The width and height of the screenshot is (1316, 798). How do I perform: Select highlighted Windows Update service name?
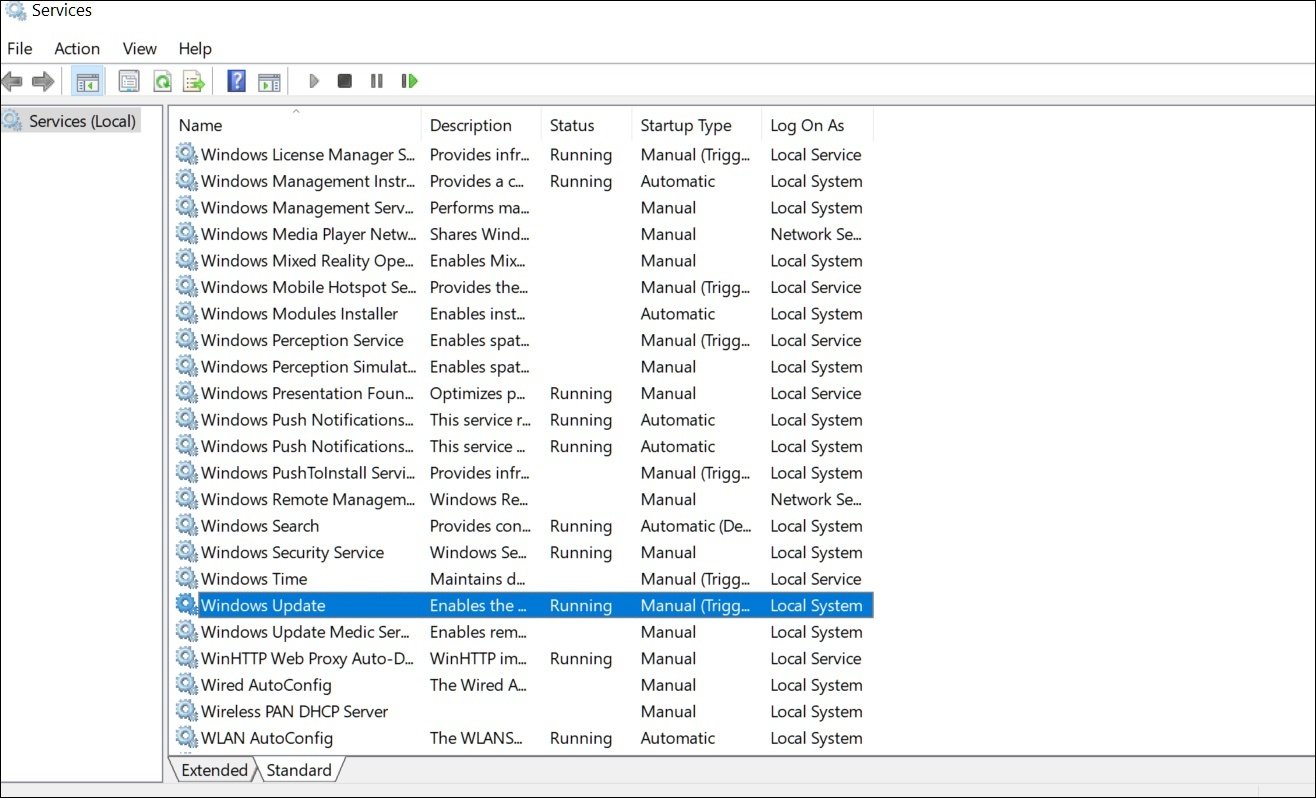[263, 605]
